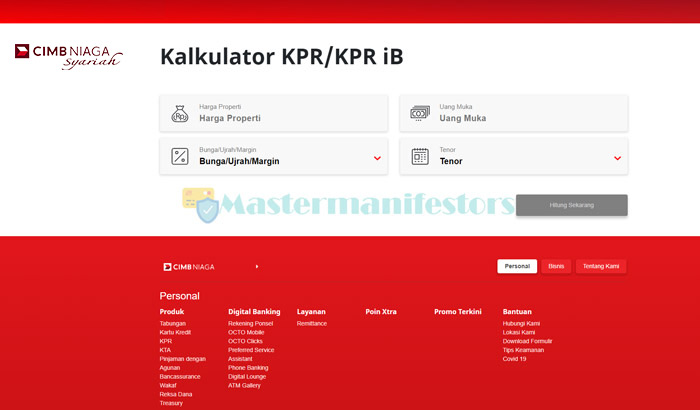Open the Tips Keamanan link
The image size is (700, 410).
pyautogui.click(x=523, y=350)
